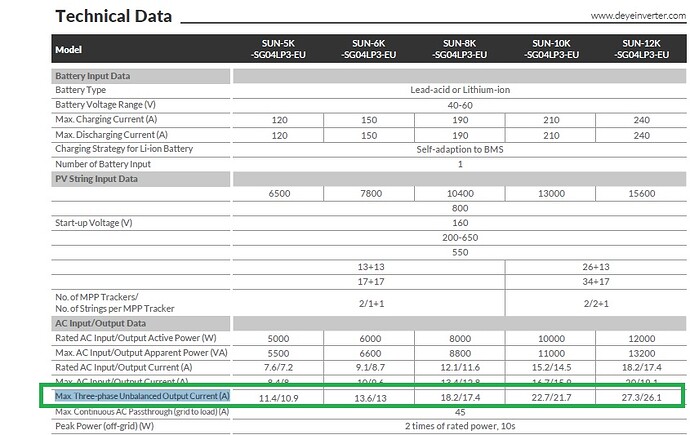Image resolution: width=690 pixels, height=435 pixels.
Task: Select the 2/2+1 MPP tracker value
Action: coord(596,303)
